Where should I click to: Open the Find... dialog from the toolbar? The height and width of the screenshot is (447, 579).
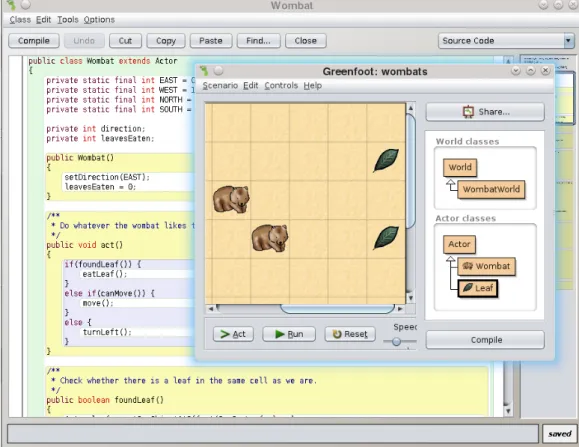coord(258,41)
